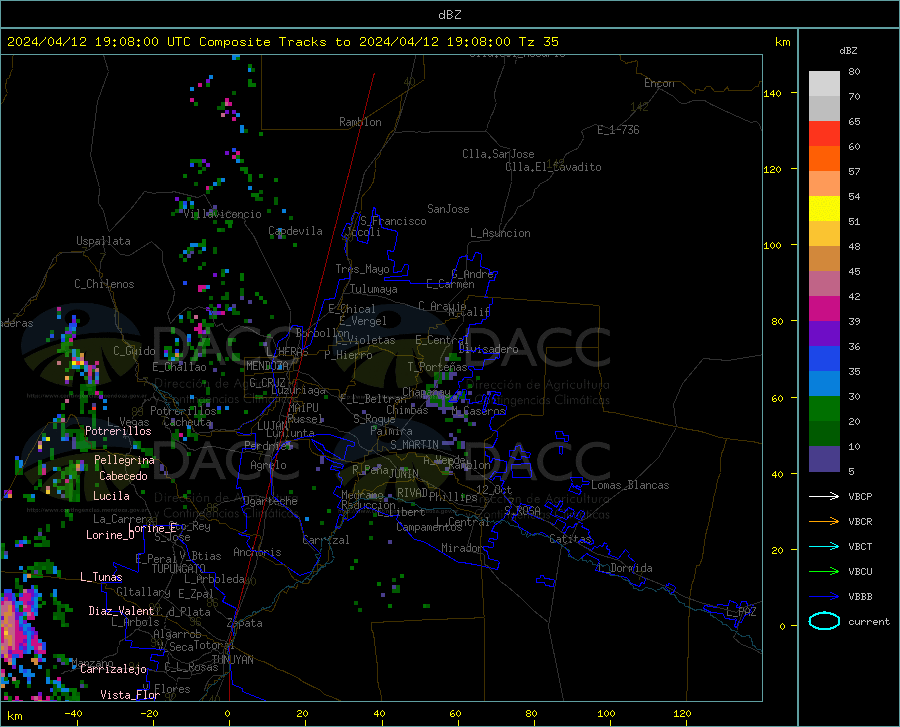This screenshot has height=727, width=900.
Task: Click the Zapata map label
Action: (245, 623)
